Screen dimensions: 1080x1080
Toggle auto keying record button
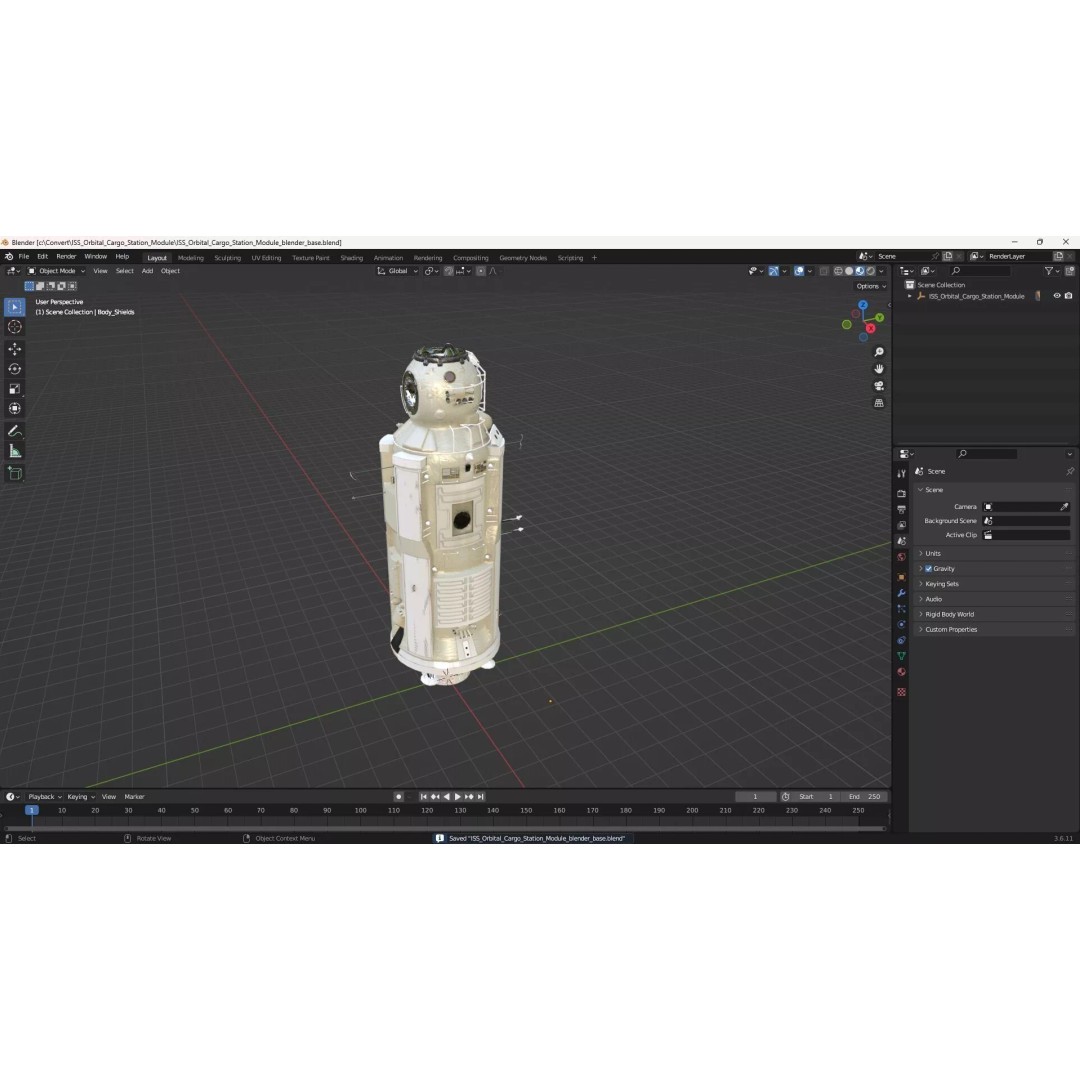pyautogui.click(x=398, y=797)
